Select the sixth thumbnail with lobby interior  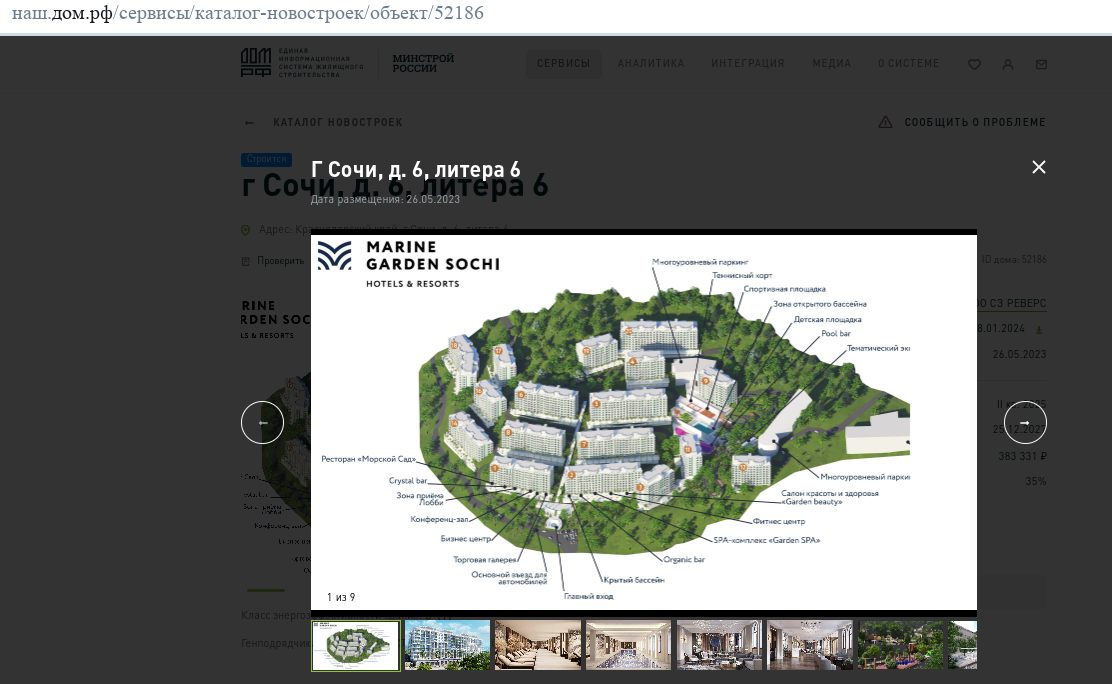[810, 645]
